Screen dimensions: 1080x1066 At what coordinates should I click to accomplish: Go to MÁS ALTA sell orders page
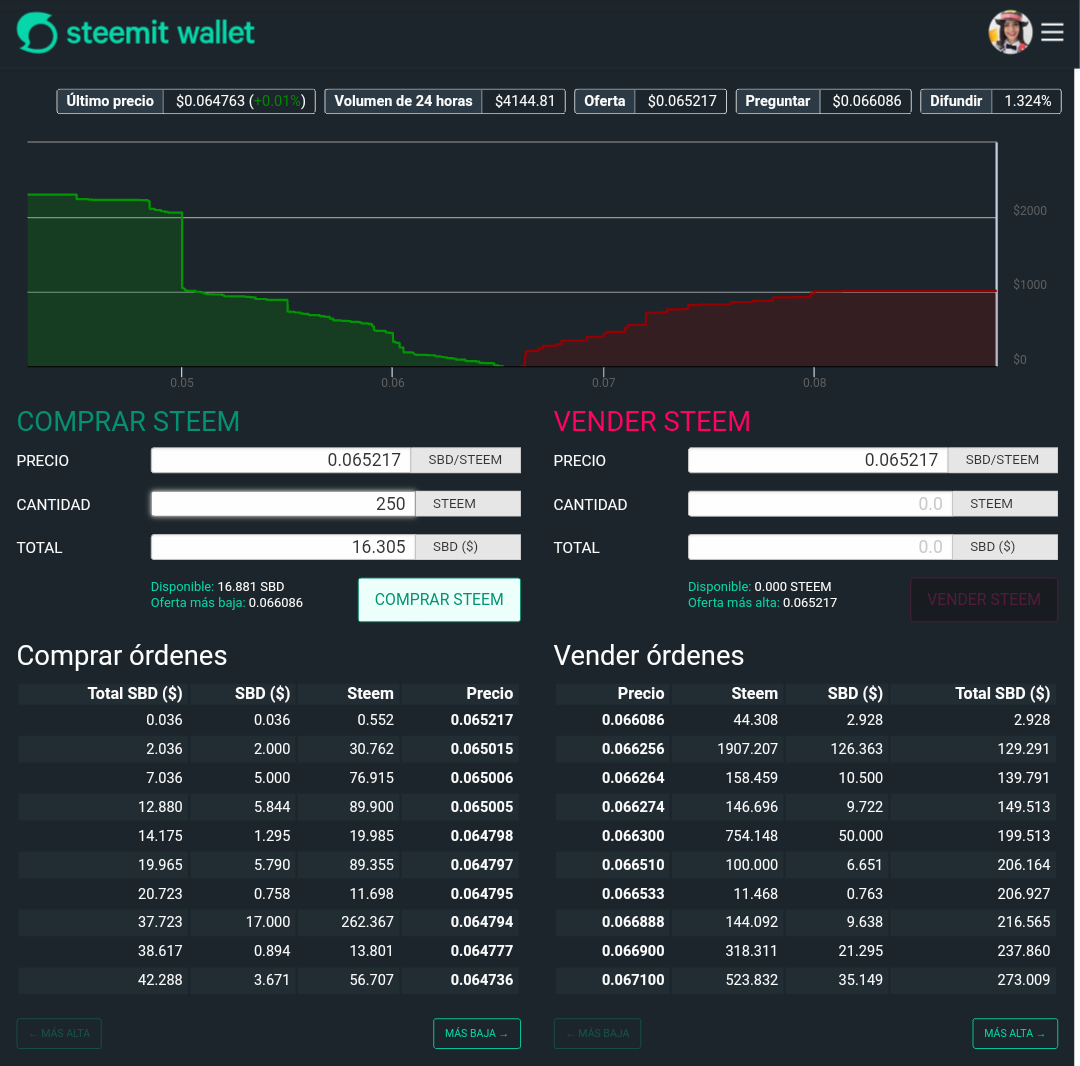(1015, 1033)
